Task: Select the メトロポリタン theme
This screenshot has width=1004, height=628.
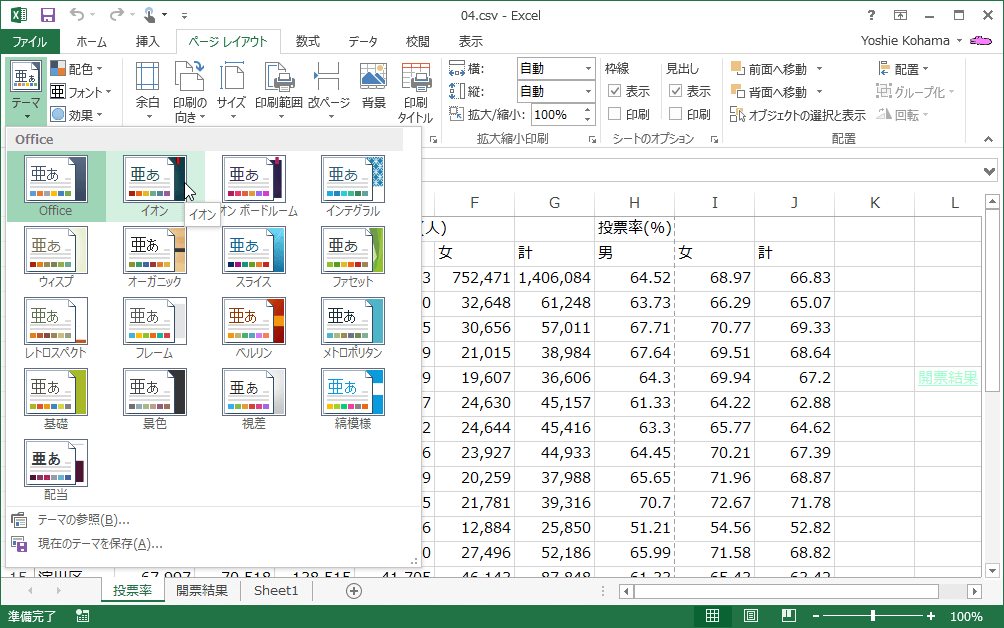Action: coord(353,328)
